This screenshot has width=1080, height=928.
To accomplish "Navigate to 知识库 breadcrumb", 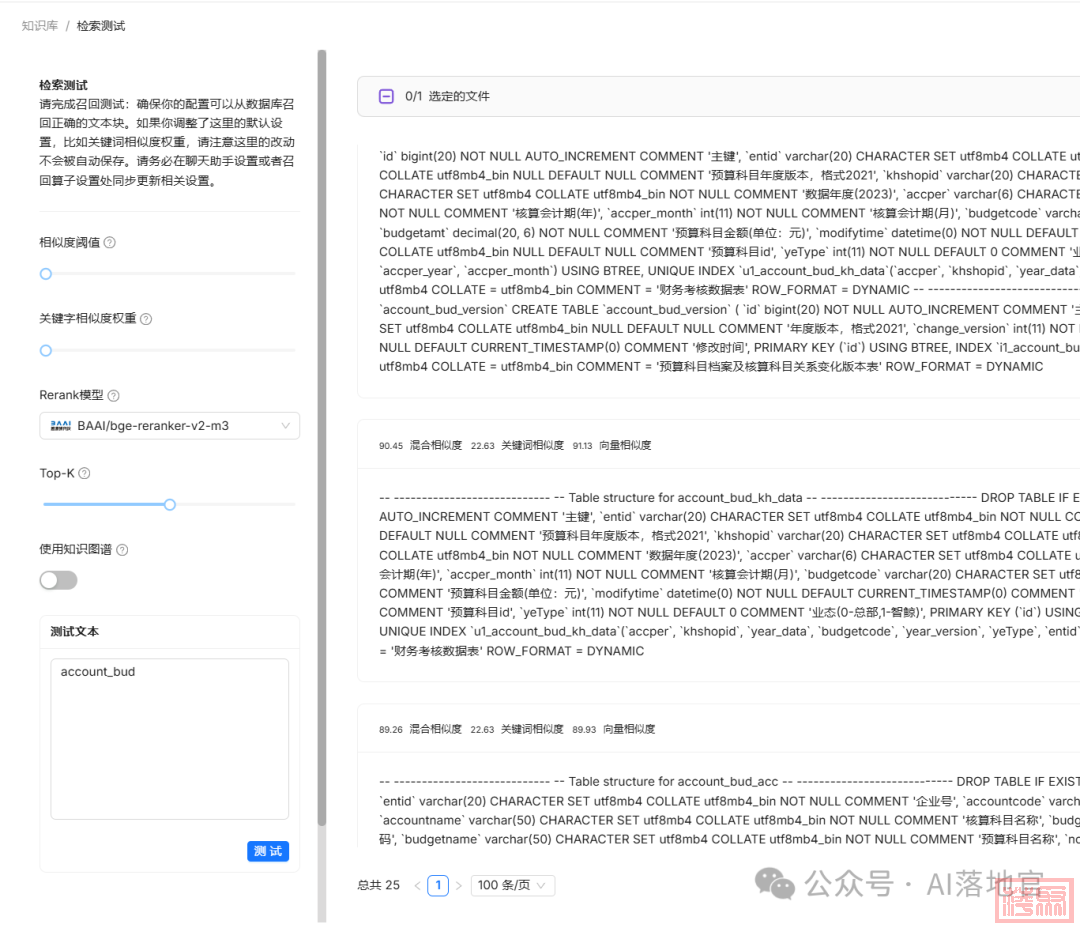I will click(x=39, y=26).
